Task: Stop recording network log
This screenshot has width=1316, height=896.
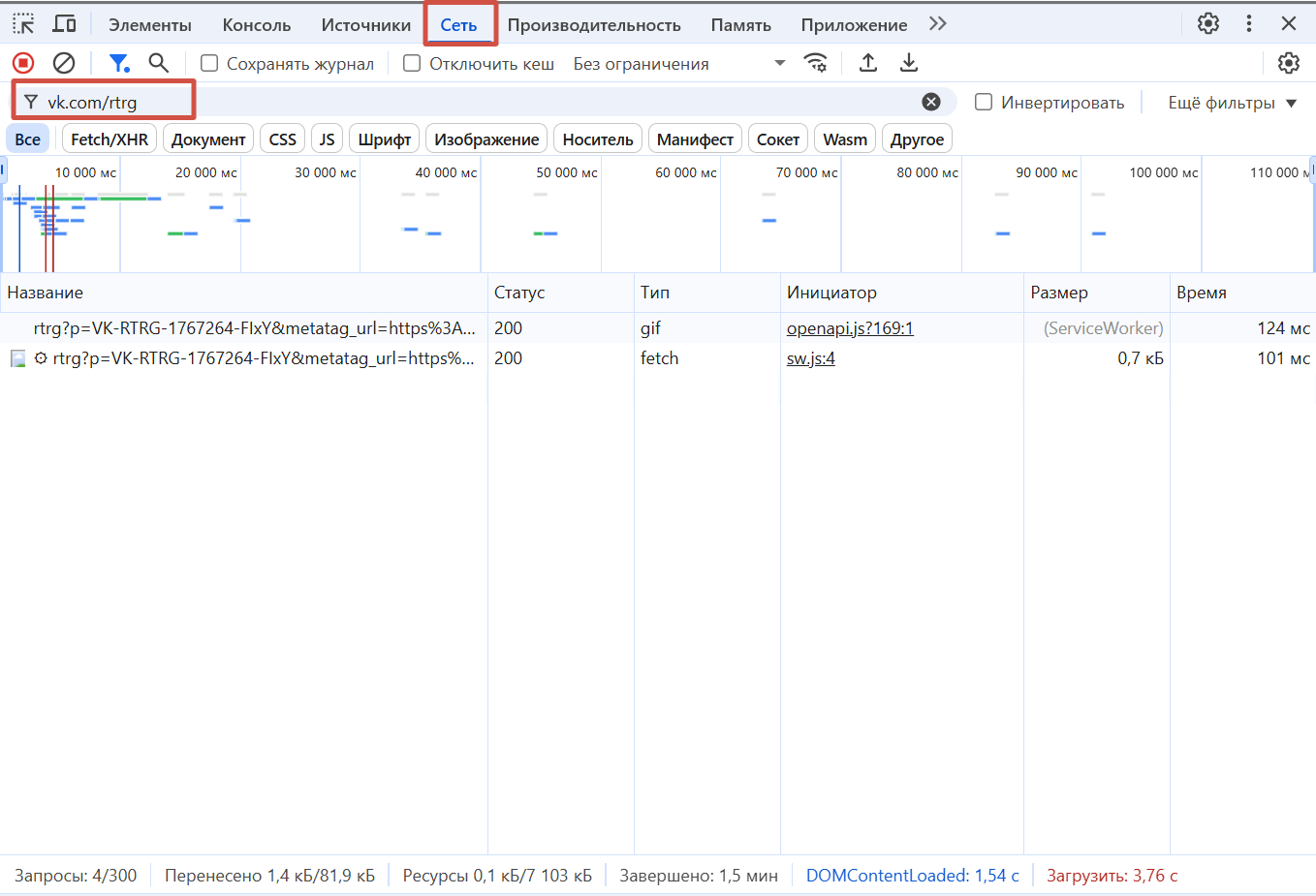Action: click(23, 63)
